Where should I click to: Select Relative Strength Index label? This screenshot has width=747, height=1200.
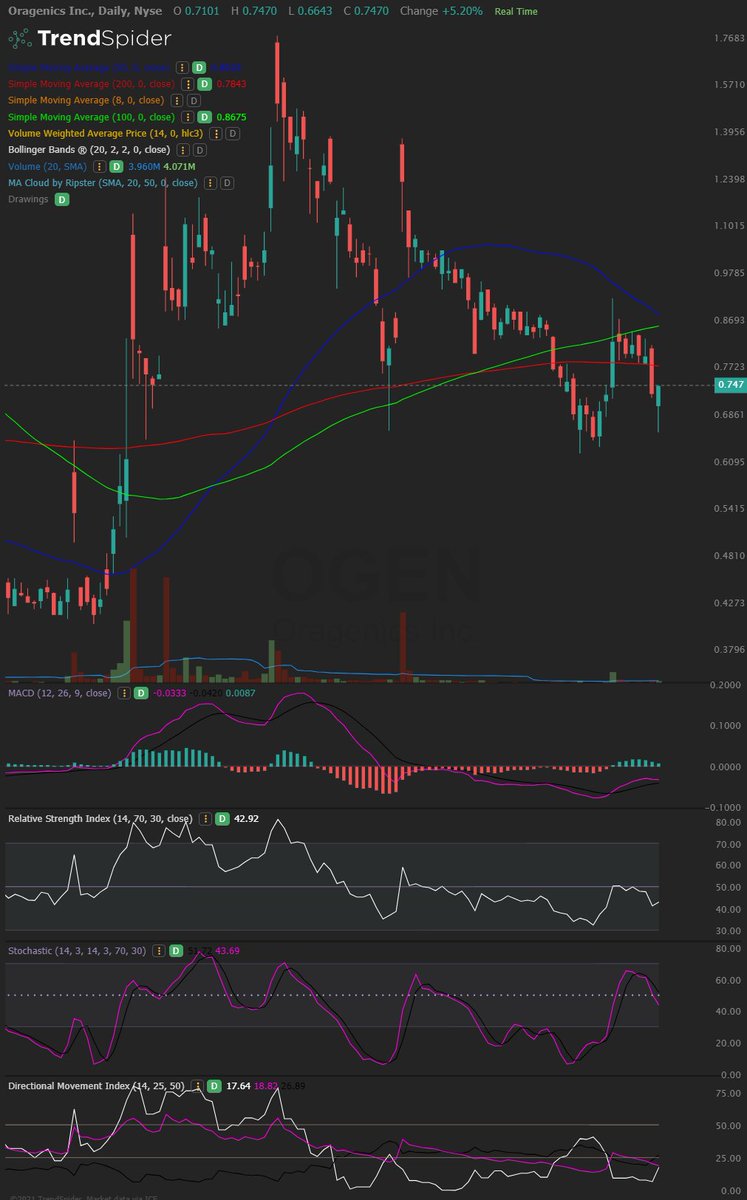(x=100, y=819)
